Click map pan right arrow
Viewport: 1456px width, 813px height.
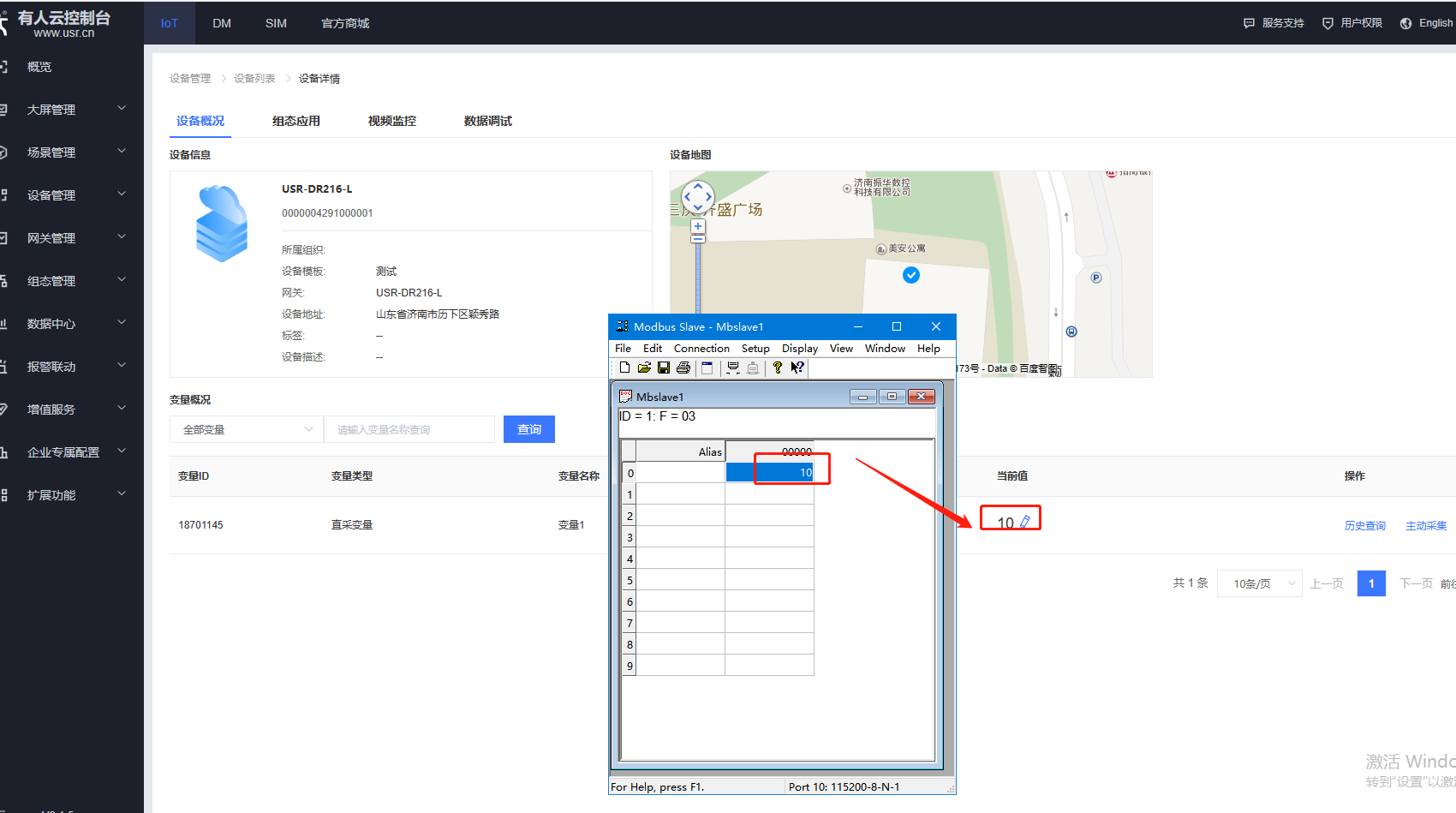[708, 197]
